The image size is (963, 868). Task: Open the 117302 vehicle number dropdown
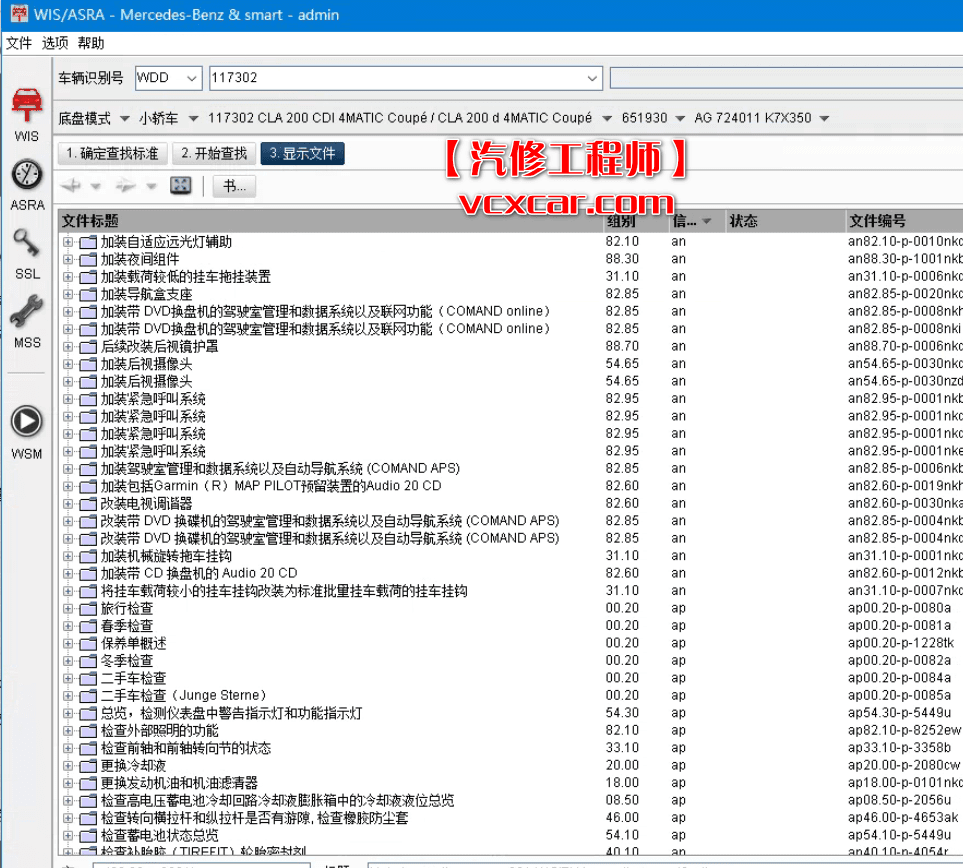tap(594, 77)
